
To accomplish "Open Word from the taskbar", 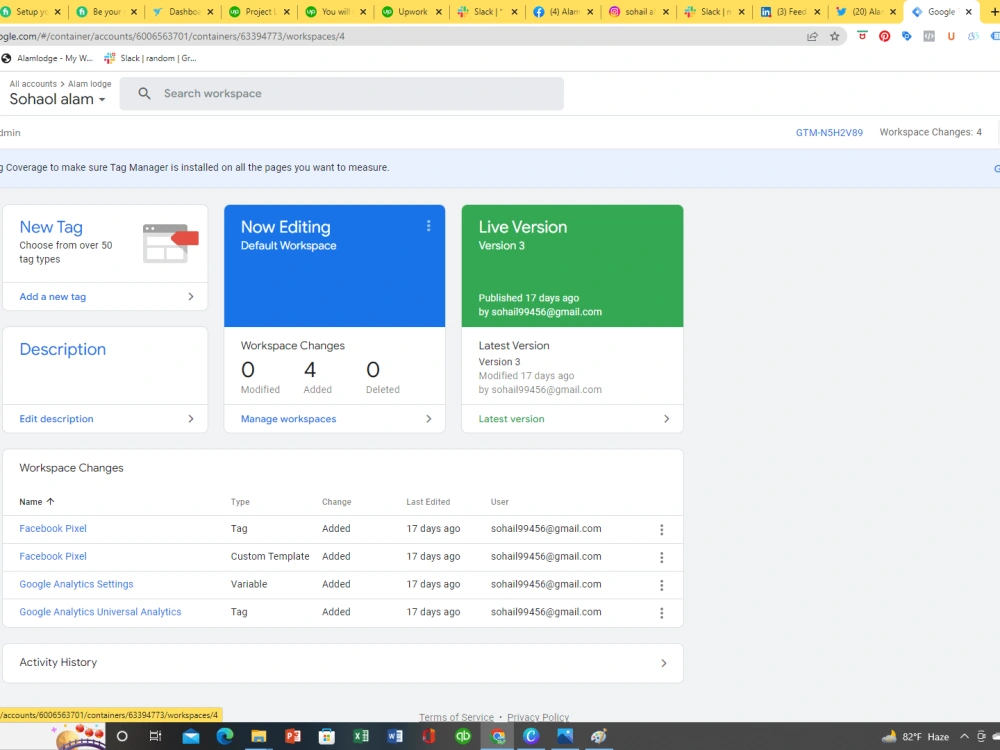I will coord(395,736).
